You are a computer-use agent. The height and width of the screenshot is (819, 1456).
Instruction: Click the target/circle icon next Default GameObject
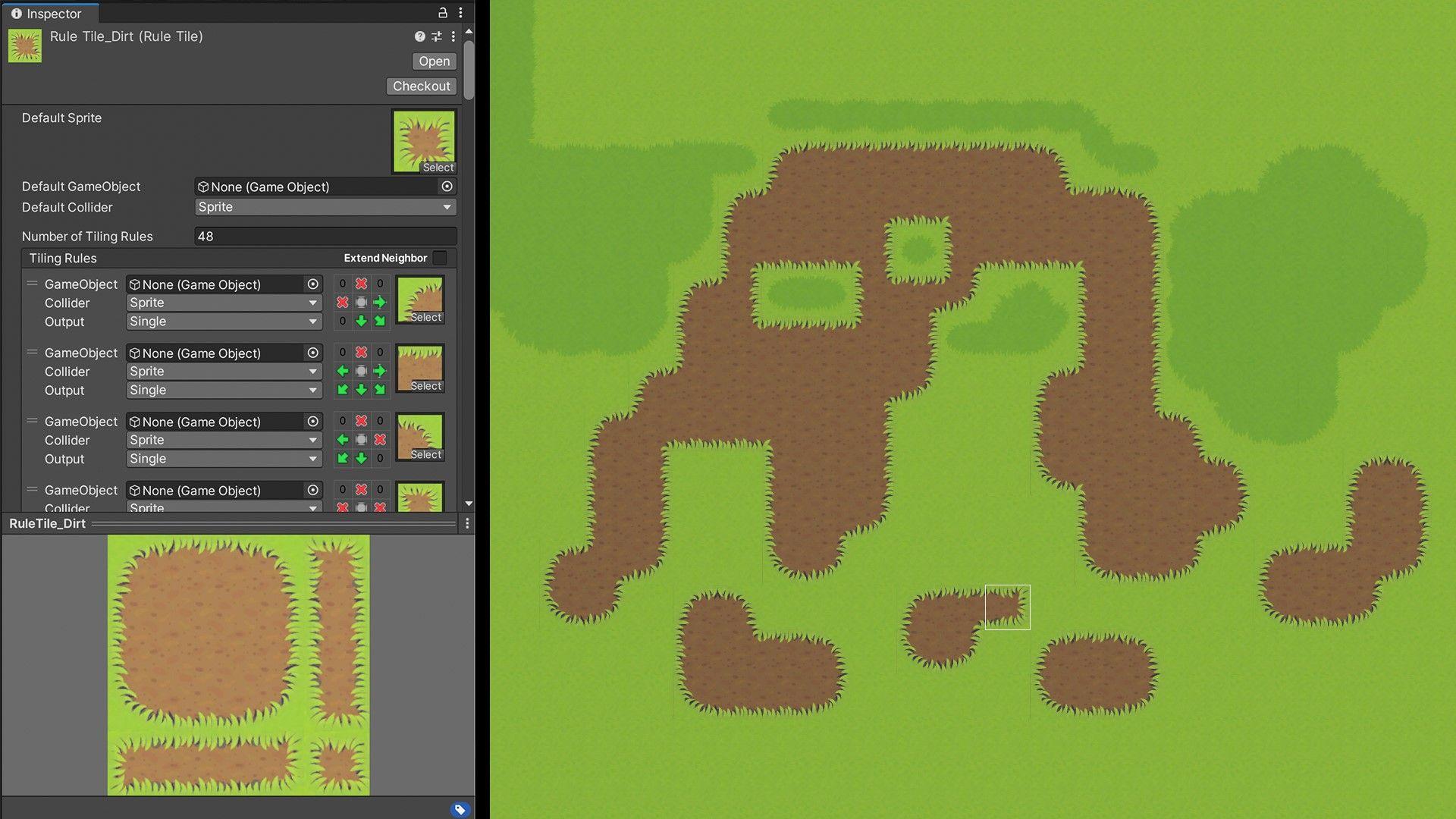point(448,187)
